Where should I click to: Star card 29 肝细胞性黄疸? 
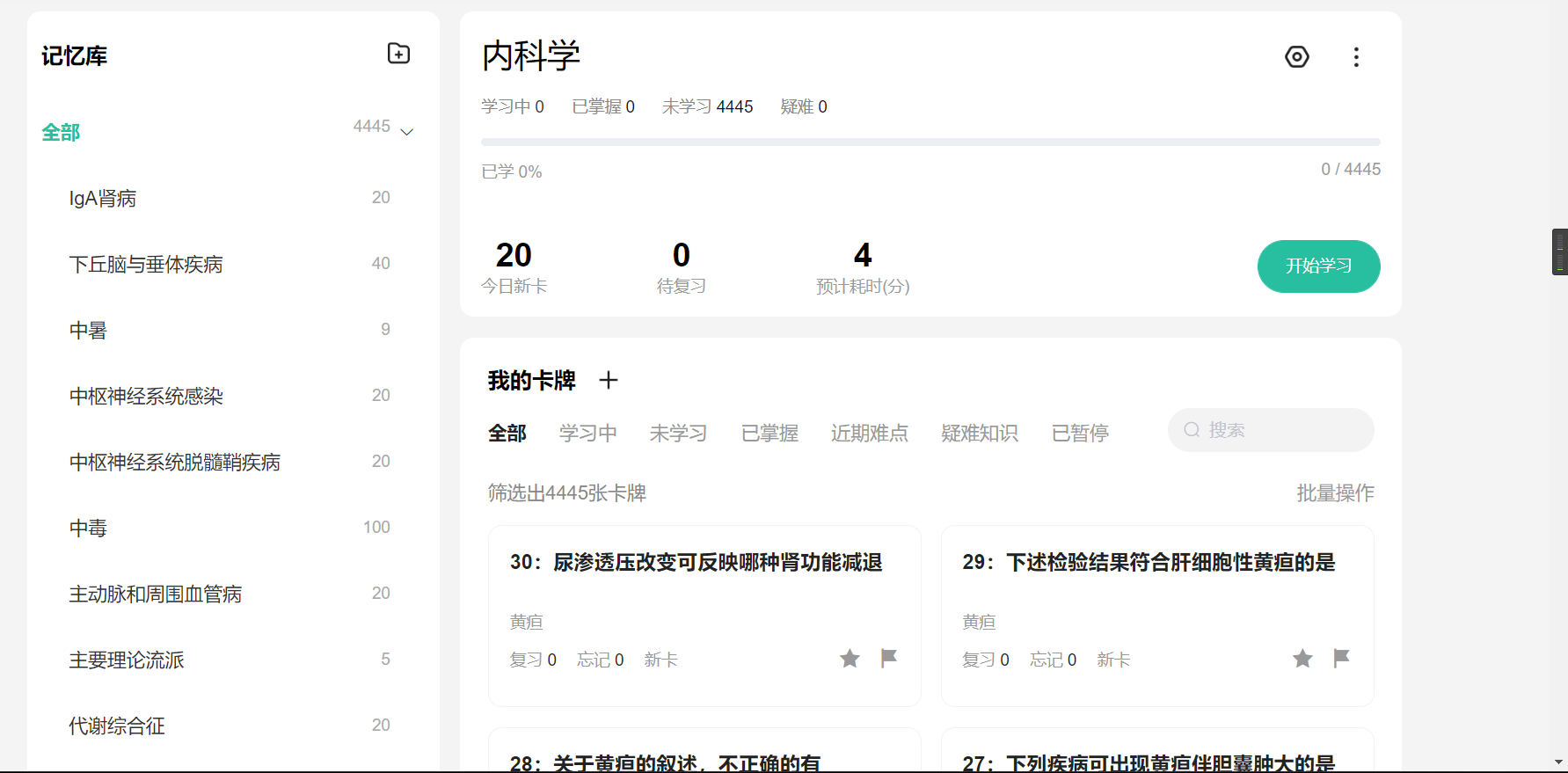(x=1302, y=659)
